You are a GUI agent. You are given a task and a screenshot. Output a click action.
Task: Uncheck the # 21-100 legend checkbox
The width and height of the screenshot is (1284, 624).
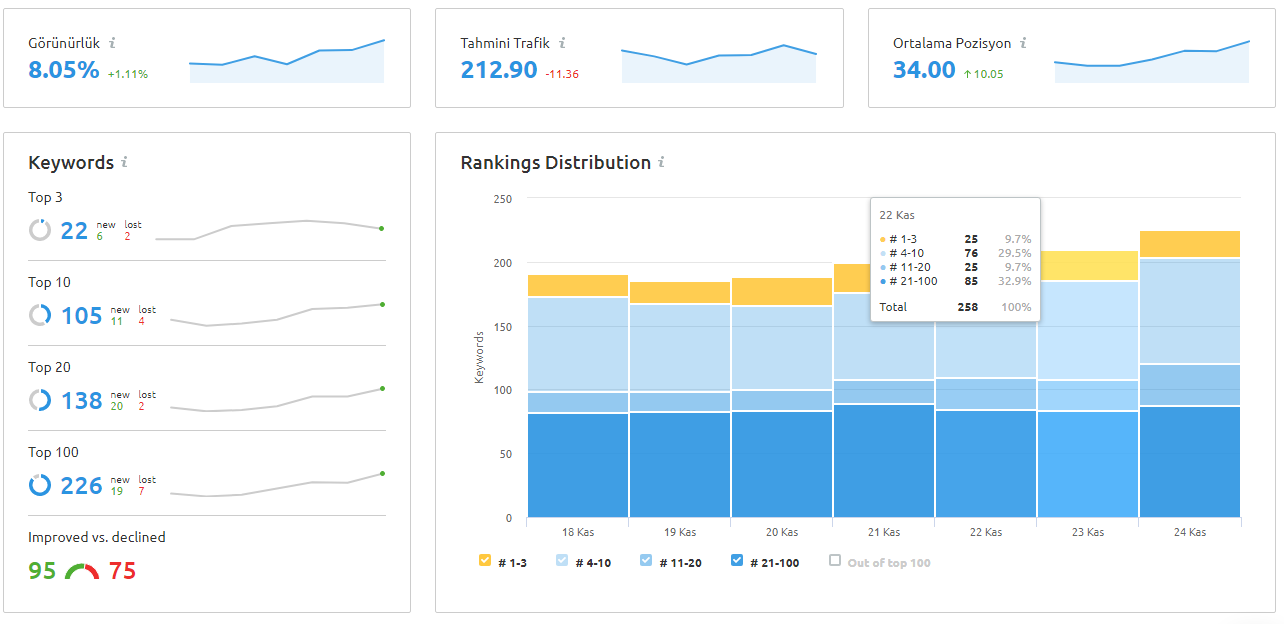[737, 561]
